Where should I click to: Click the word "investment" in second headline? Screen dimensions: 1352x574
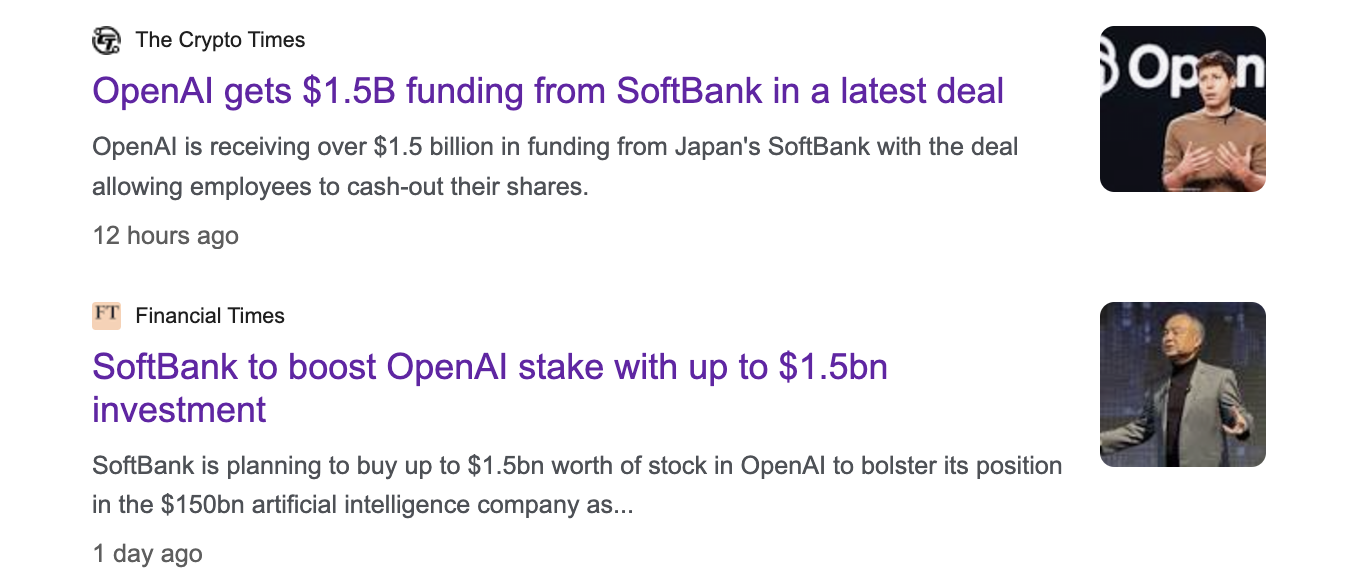(179, 410)
